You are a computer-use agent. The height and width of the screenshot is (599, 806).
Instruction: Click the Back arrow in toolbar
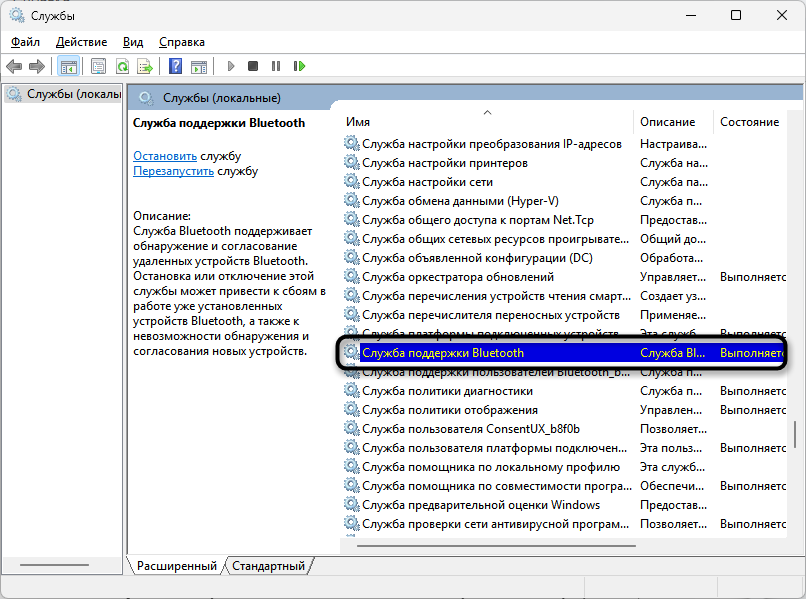click(14, 67)
